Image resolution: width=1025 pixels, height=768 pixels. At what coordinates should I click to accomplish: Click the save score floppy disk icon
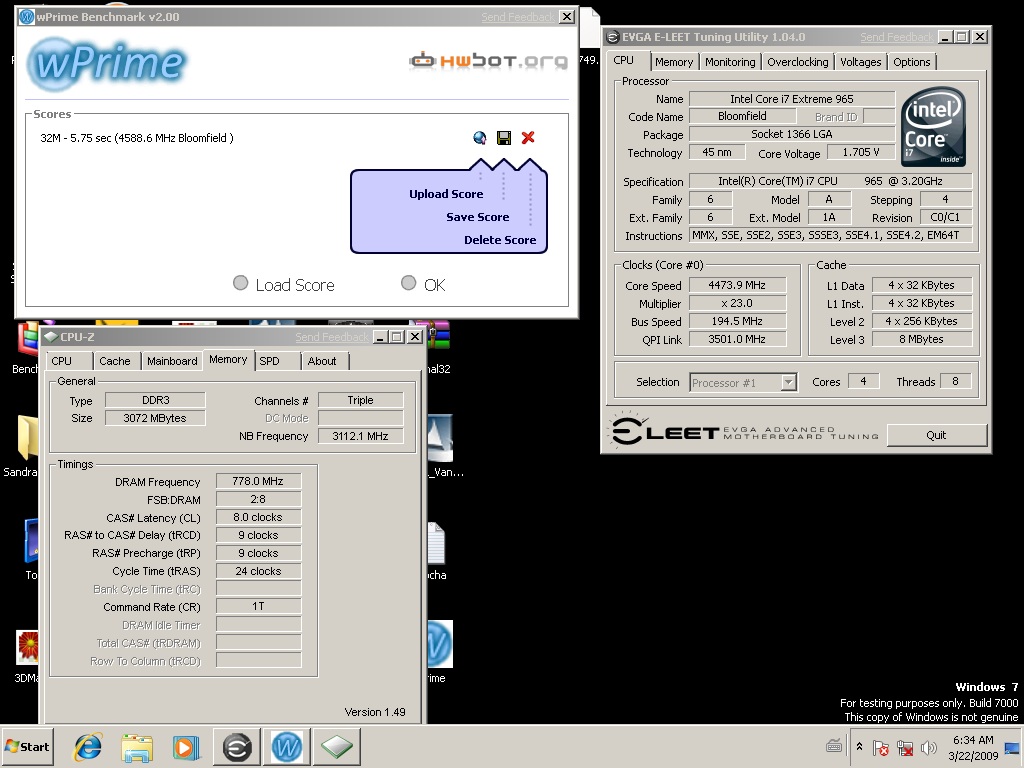coord(504,137)
